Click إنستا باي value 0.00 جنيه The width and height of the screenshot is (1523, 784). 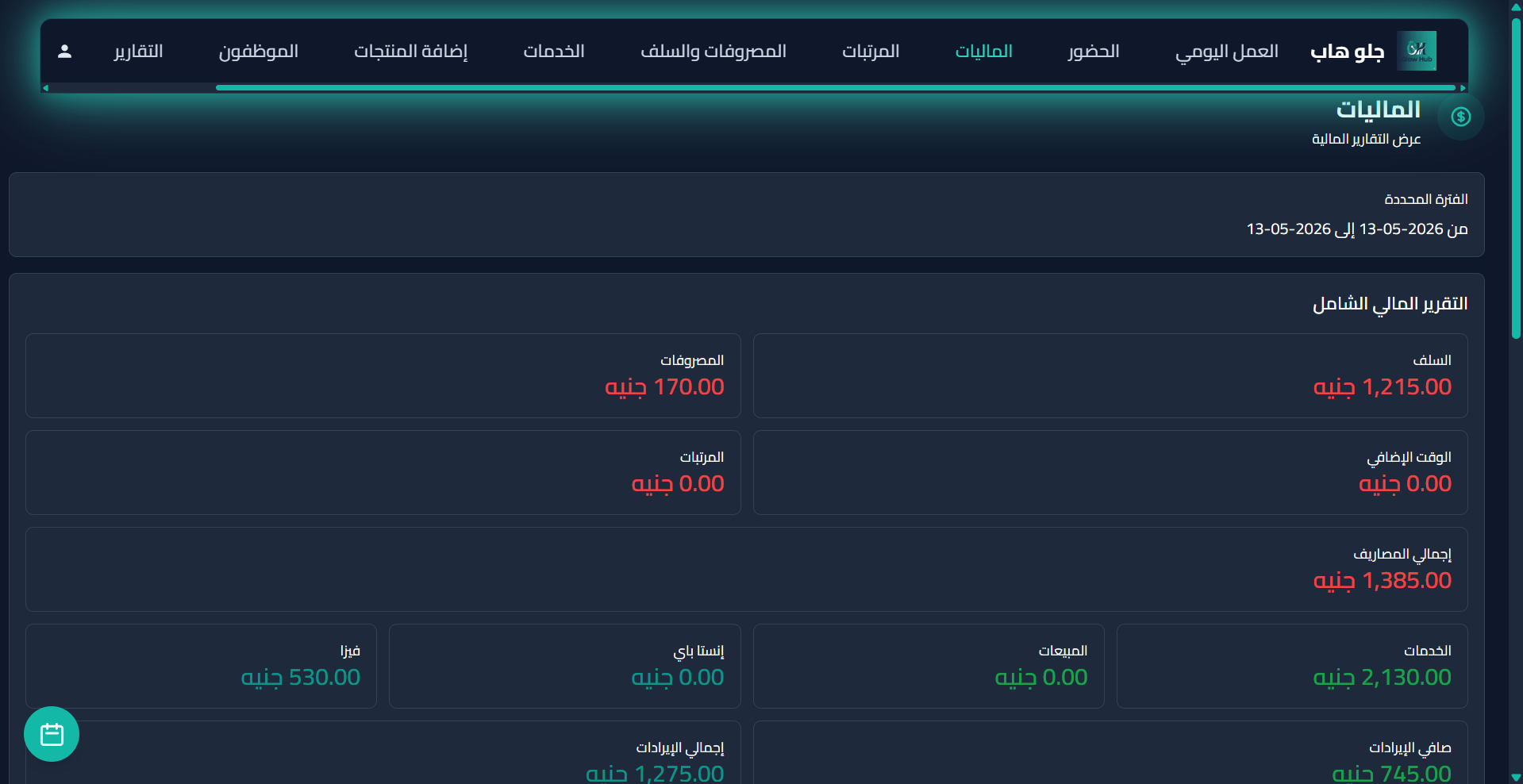pyautogui.click(x=678, y=678)
